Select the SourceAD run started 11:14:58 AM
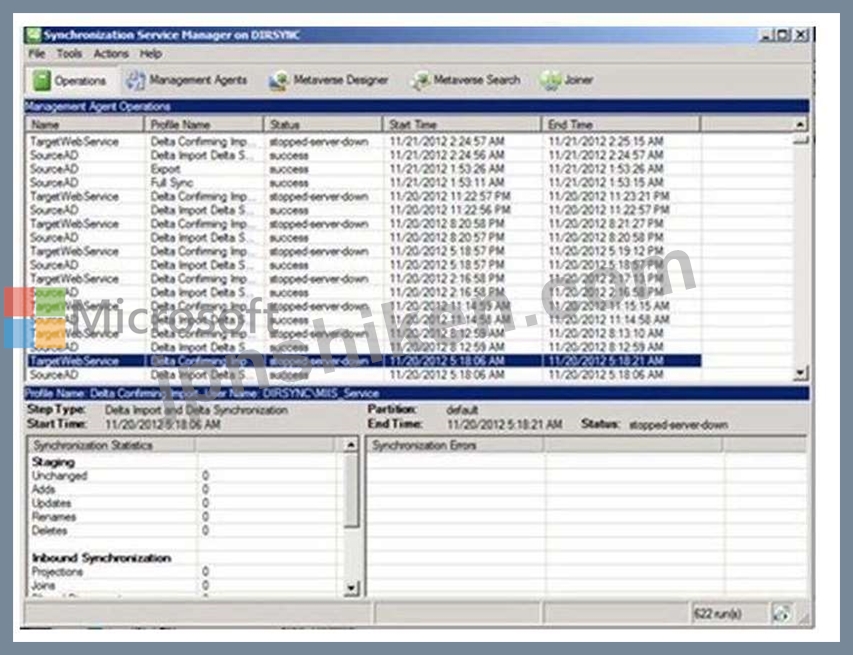The image size is (853, 655). (363, 320)
